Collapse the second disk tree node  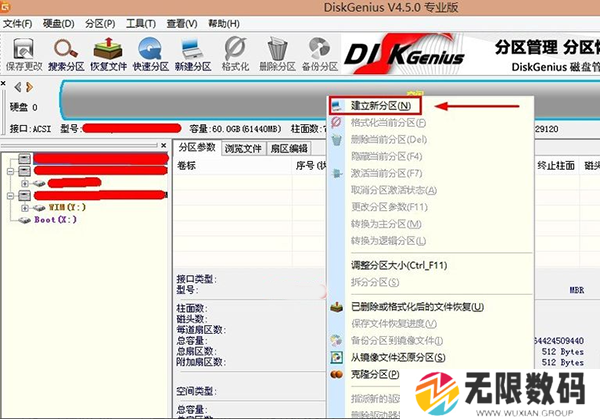click(10, 171)
